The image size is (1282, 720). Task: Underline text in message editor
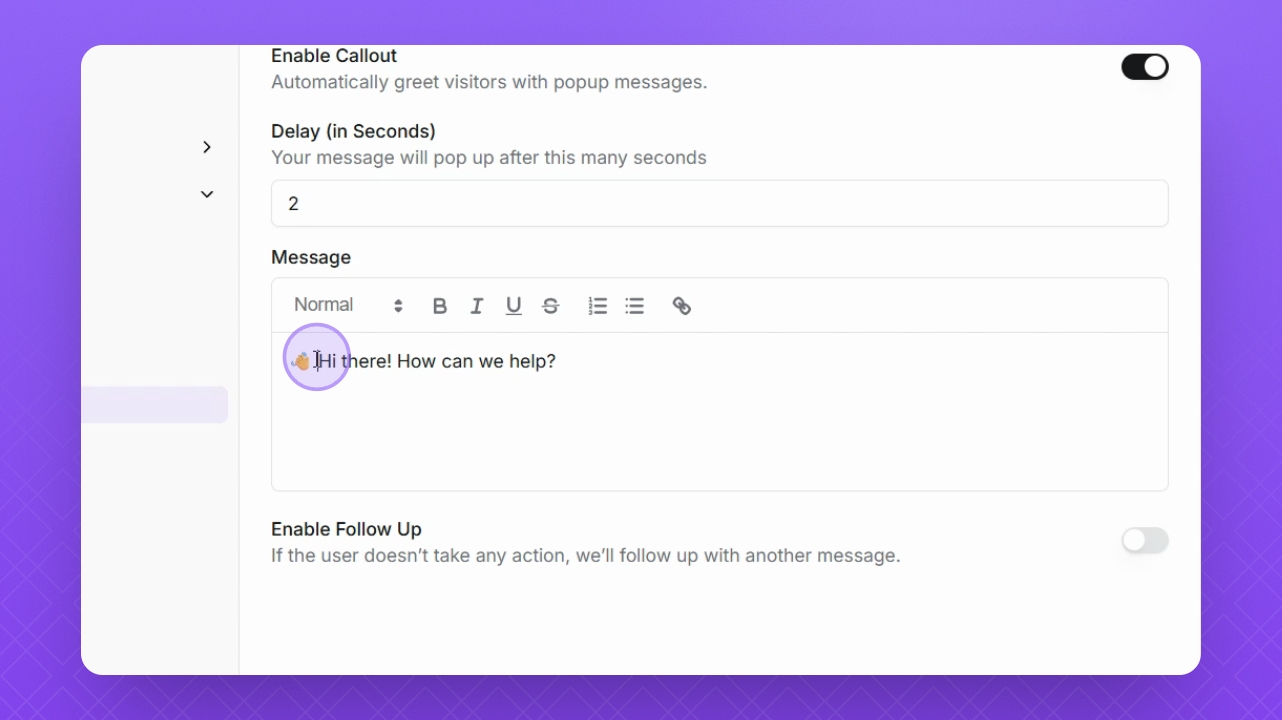514,306
